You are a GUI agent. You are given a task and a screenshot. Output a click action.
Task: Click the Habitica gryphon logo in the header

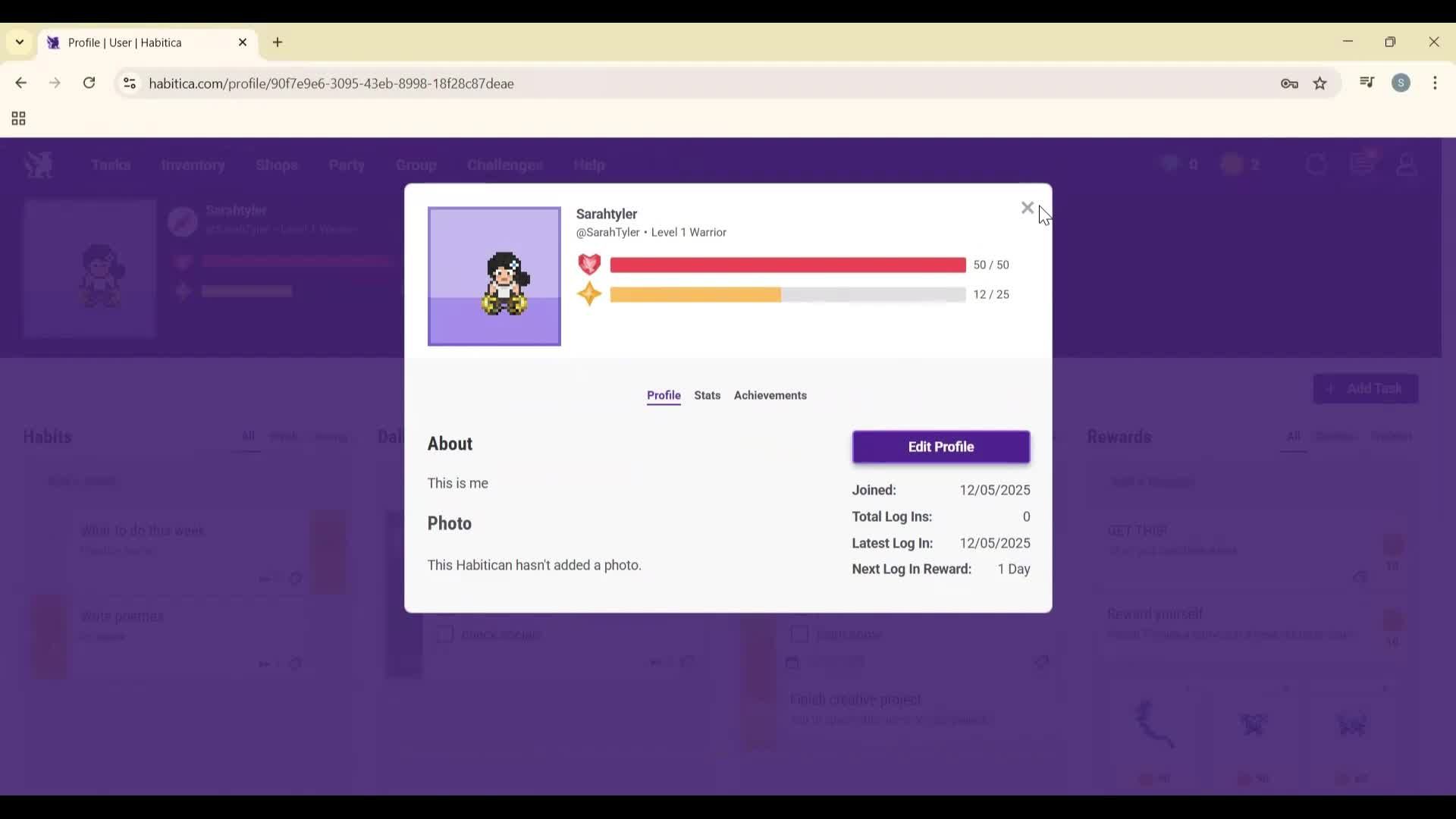39,165
